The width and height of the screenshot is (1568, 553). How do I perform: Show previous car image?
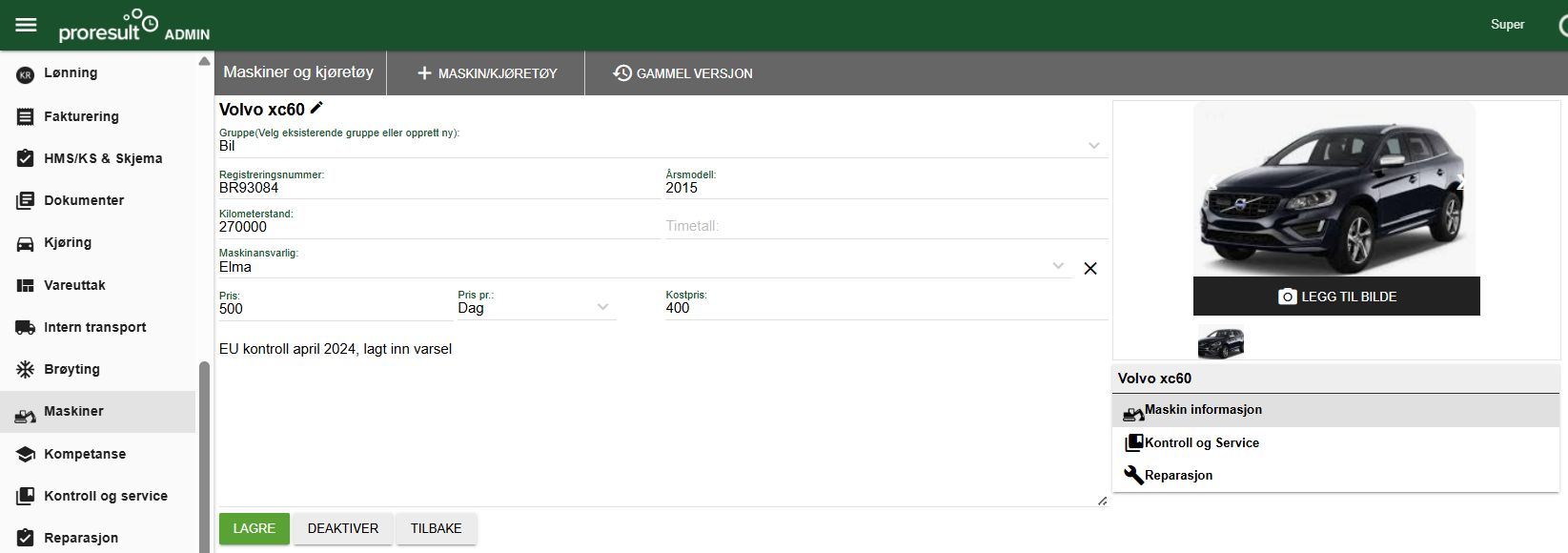click(1212, 183)
